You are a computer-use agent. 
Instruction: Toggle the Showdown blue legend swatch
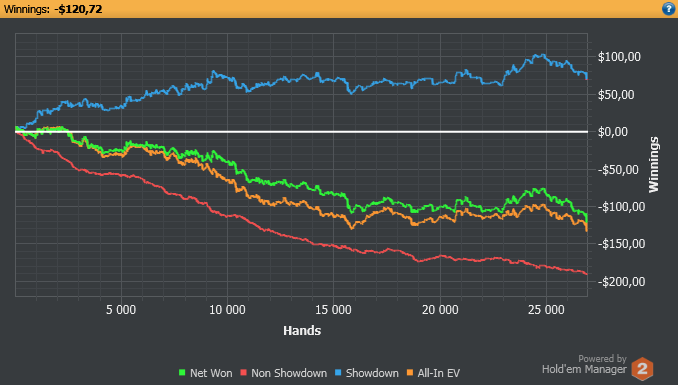[338, 372]
